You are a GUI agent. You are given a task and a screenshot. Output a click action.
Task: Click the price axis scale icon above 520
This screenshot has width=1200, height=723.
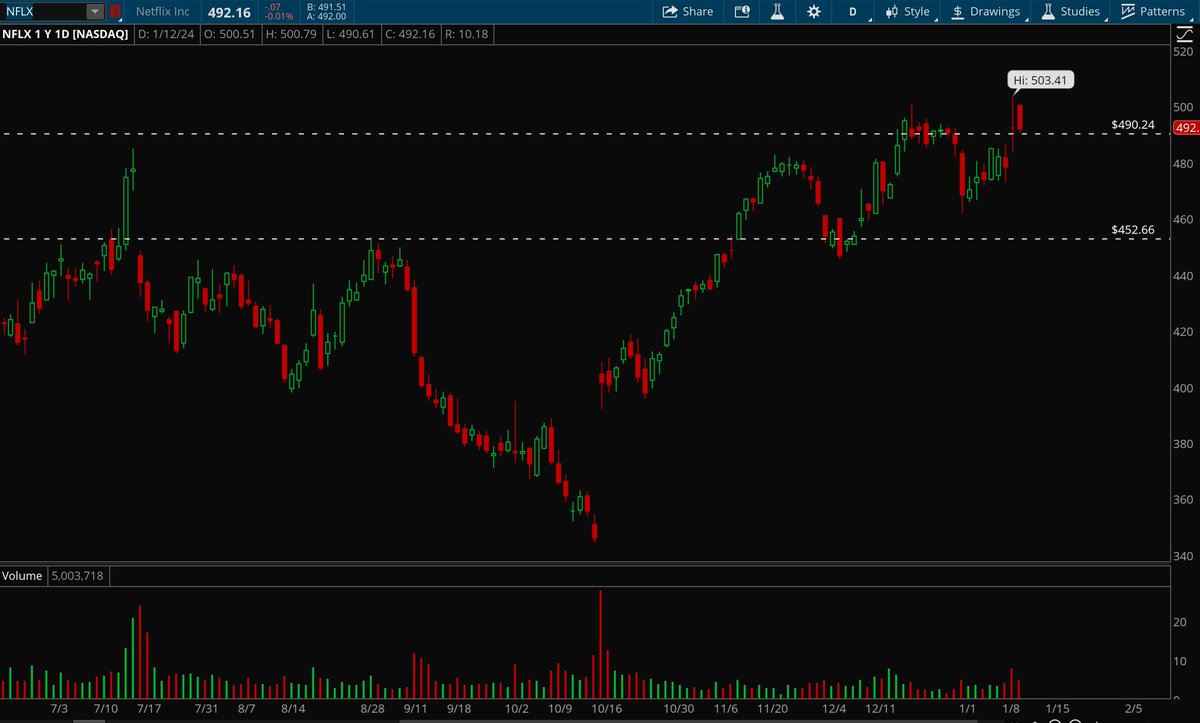click(1184, 36)
